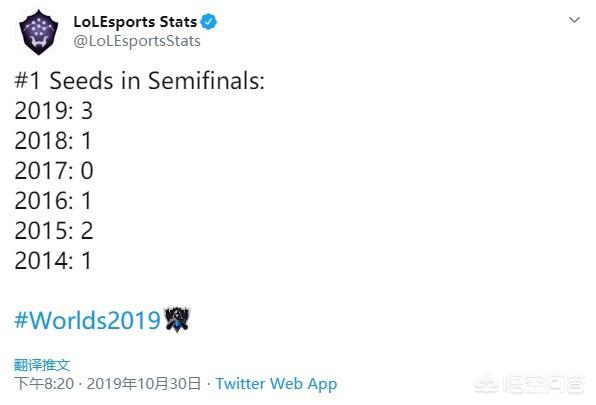Click the 翻译推文 translate tweet link
This screenshot has height=405, width=596.
42,365
